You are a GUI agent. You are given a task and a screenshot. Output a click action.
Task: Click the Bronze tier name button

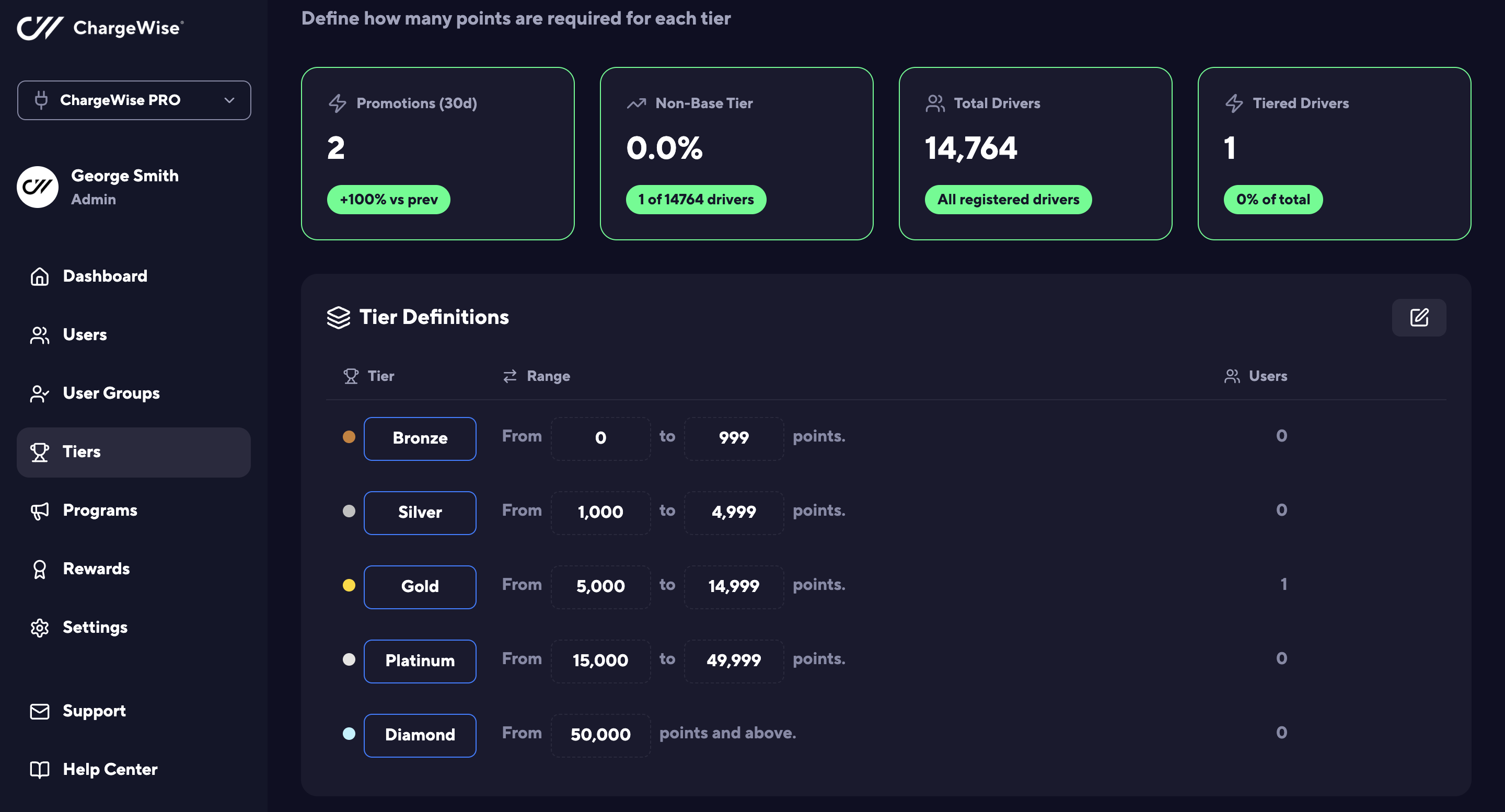coord(420,438)
